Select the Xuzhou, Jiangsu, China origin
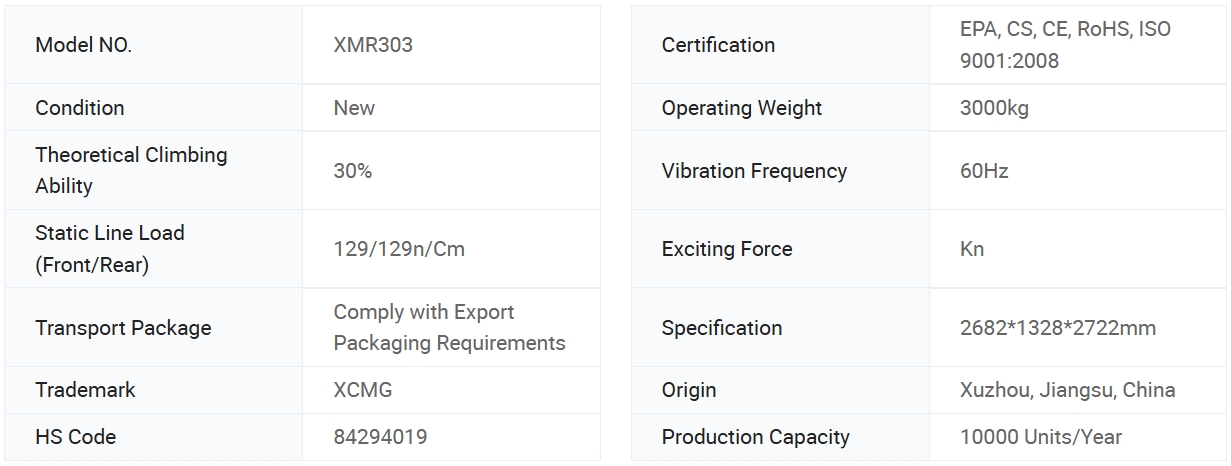 coord(1067,390)
